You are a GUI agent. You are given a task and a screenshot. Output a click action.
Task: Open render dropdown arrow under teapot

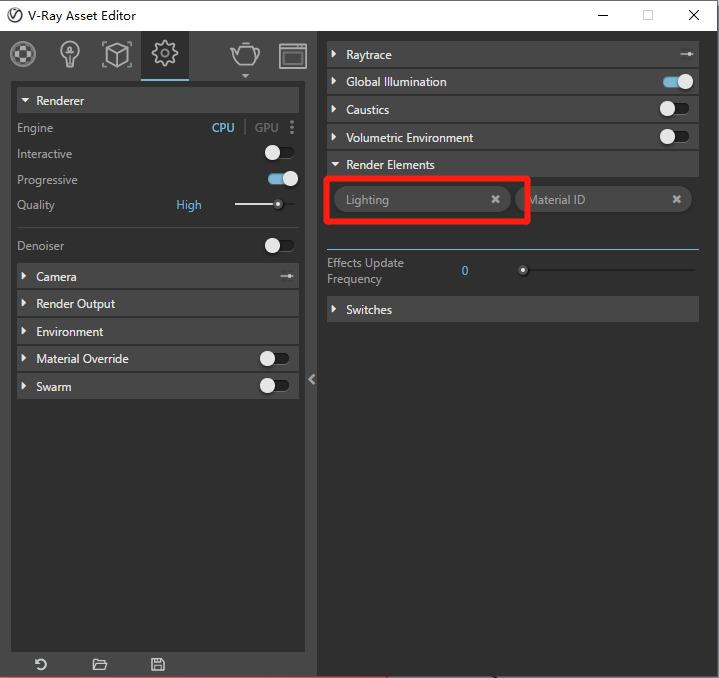(x=245, y=76)
